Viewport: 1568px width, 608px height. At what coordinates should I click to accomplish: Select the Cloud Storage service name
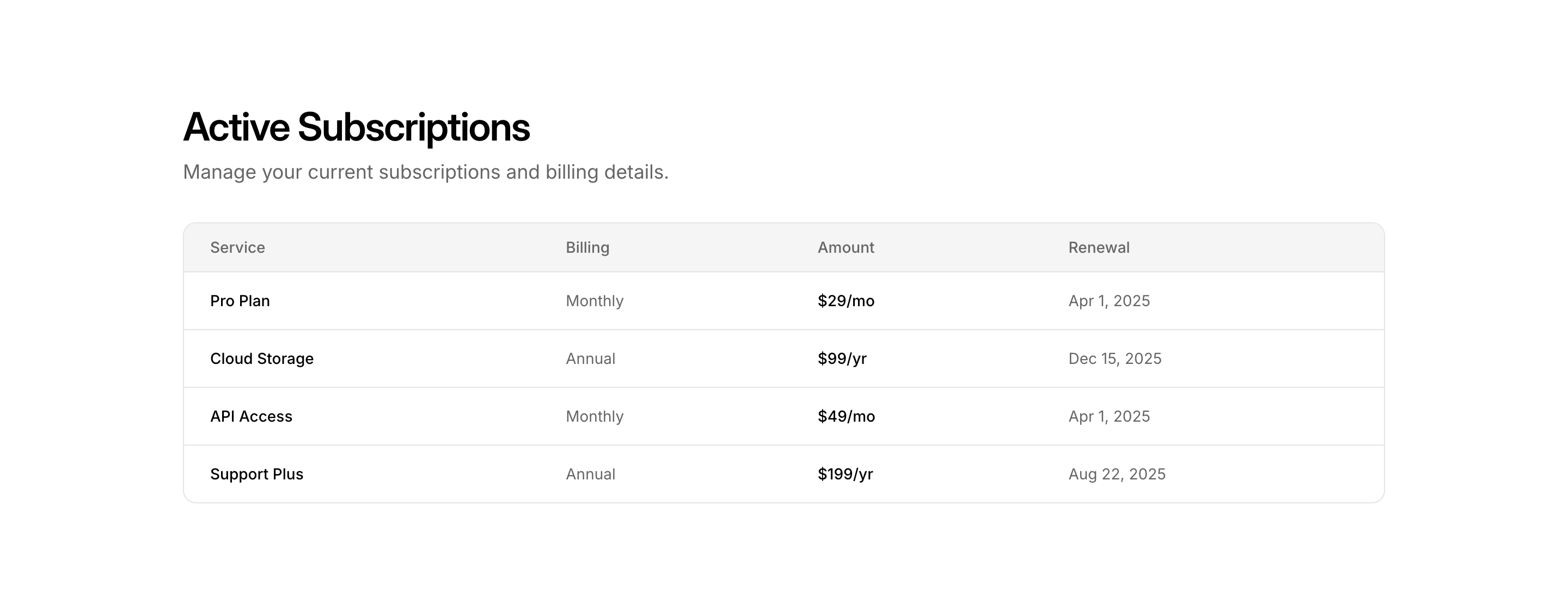[262, 359]
